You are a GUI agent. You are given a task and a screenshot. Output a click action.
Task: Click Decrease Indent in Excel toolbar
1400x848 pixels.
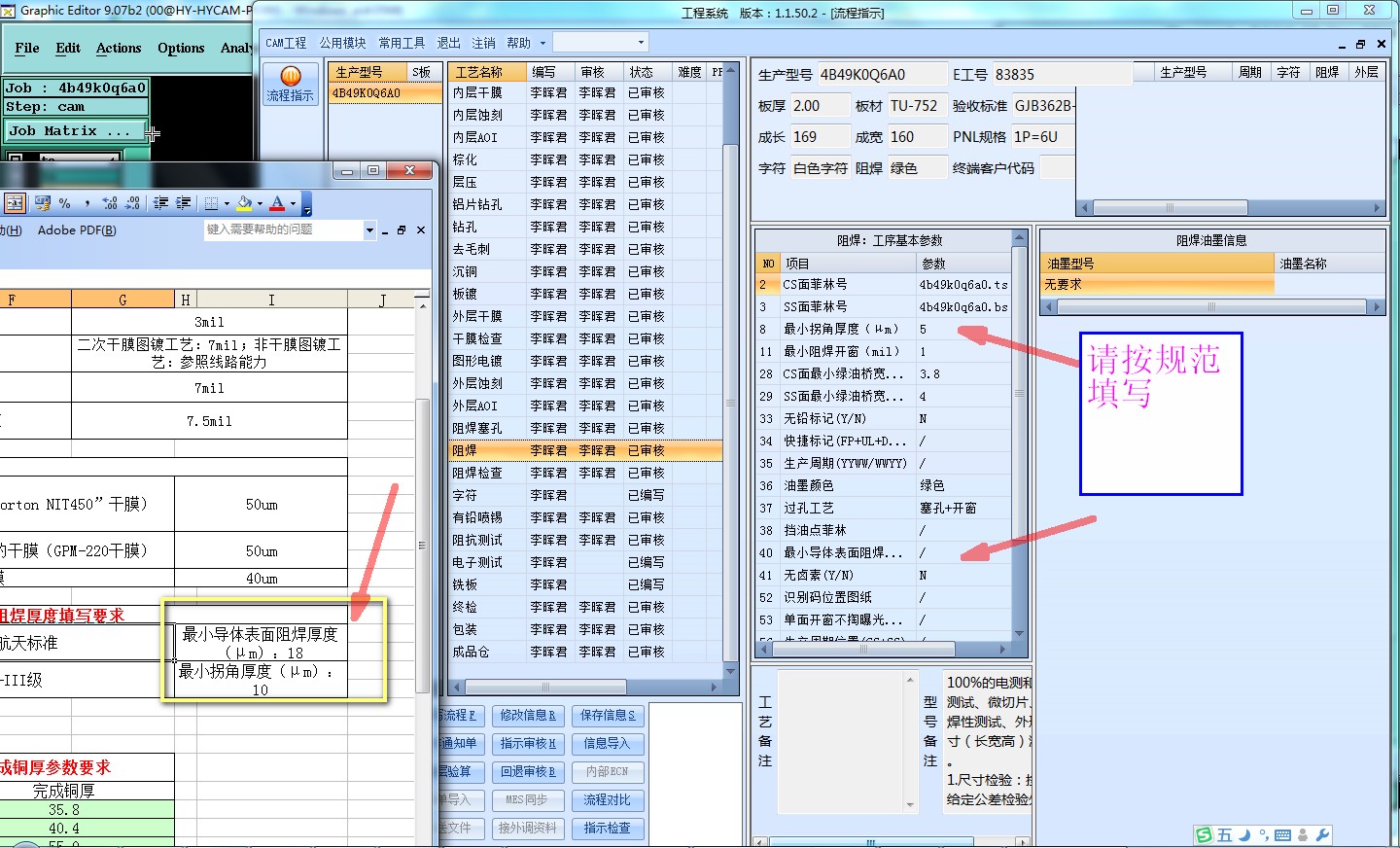tap(160, 203)
